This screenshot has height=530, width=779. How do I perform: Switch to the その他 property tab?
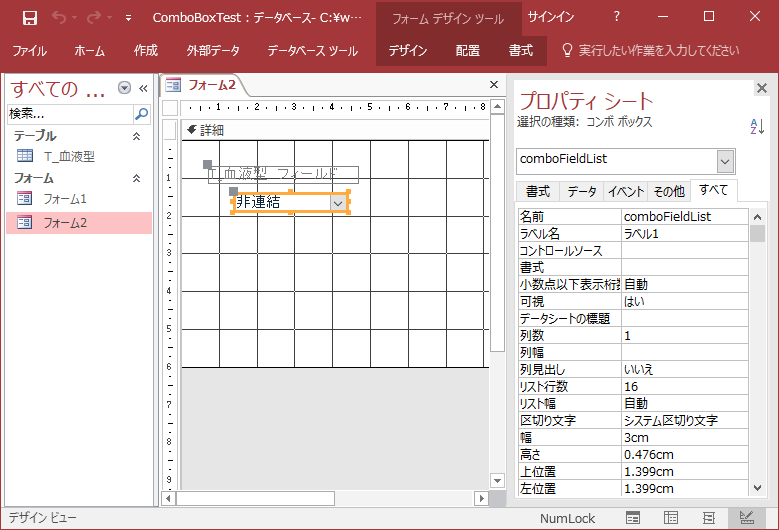click(669, 191)
